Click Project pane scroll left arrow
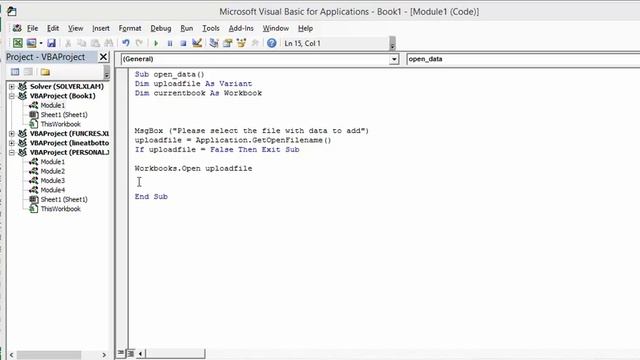 pos(11,355)
